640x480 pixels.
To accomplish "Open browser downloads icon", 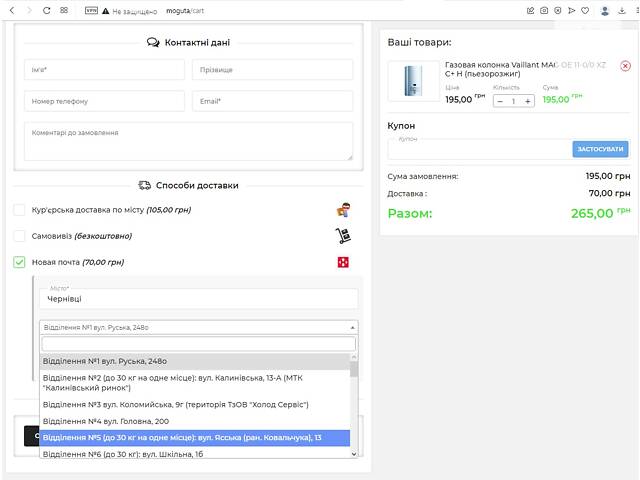I will tap(620, 10).
